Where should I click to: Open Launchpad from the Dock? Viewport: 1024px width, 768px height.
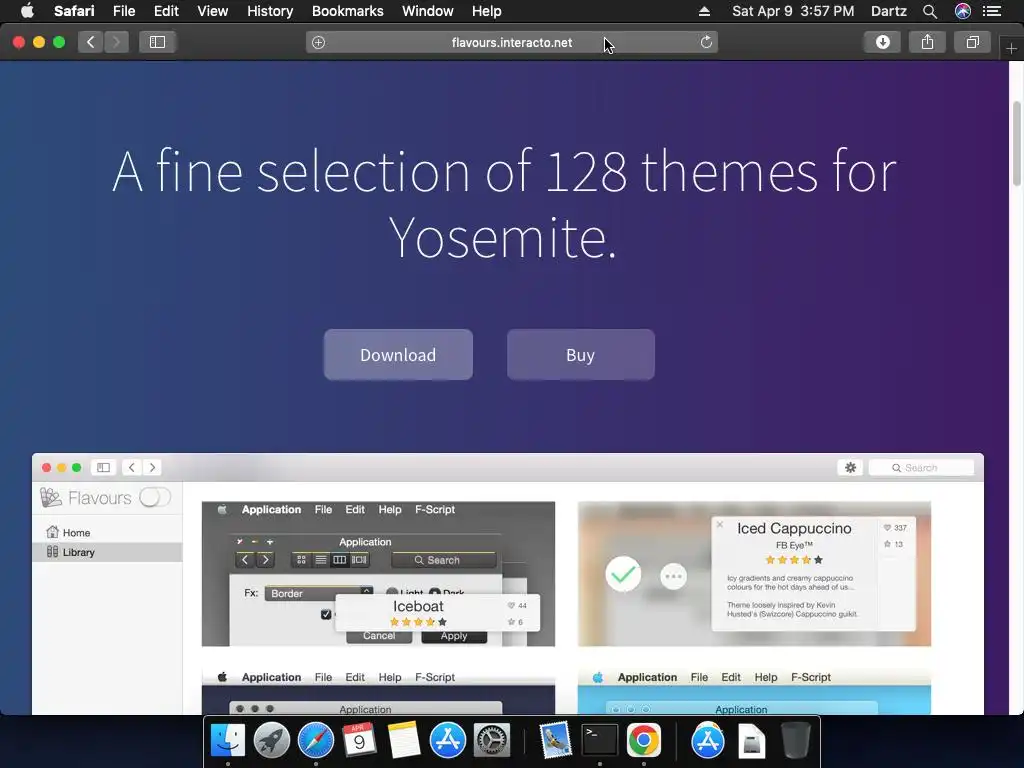272,741
